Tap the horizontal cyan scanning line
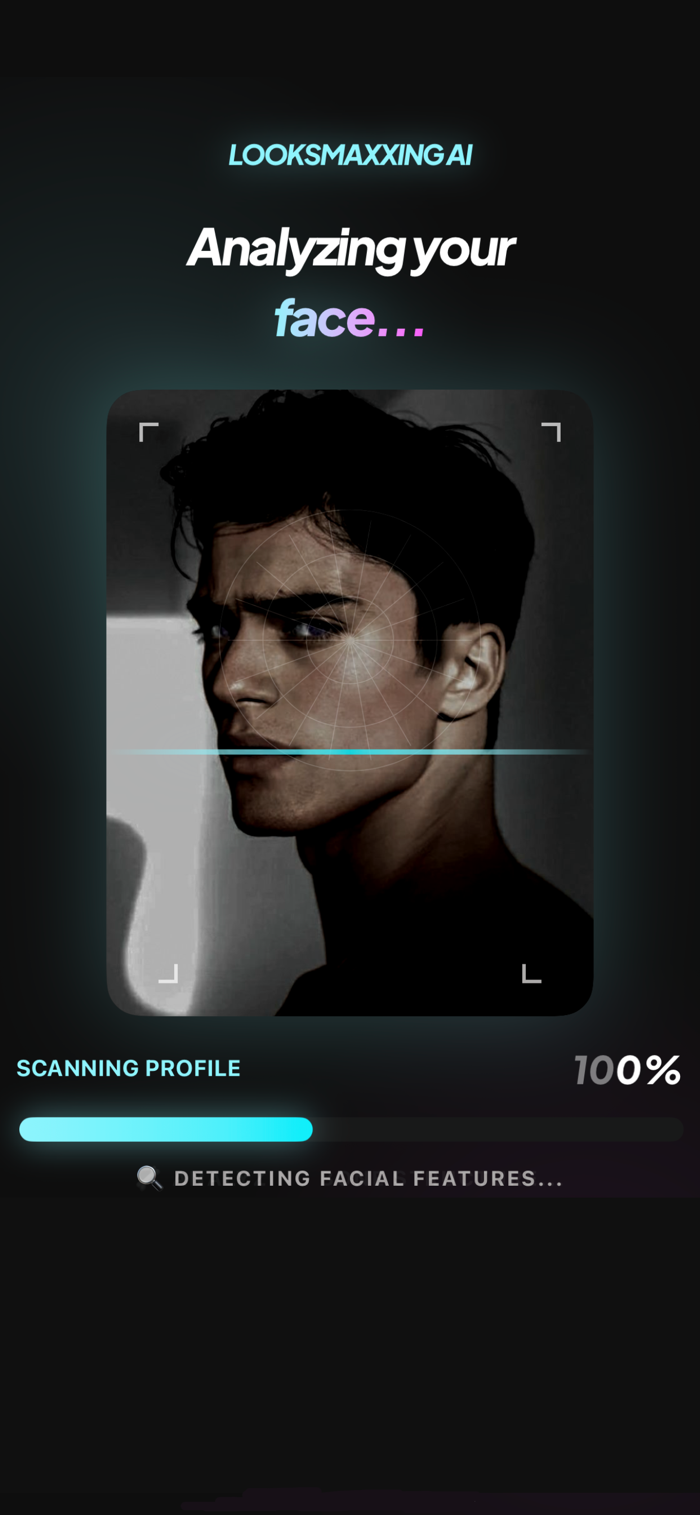The image size is (700, 1515). [x=350, y=751]
